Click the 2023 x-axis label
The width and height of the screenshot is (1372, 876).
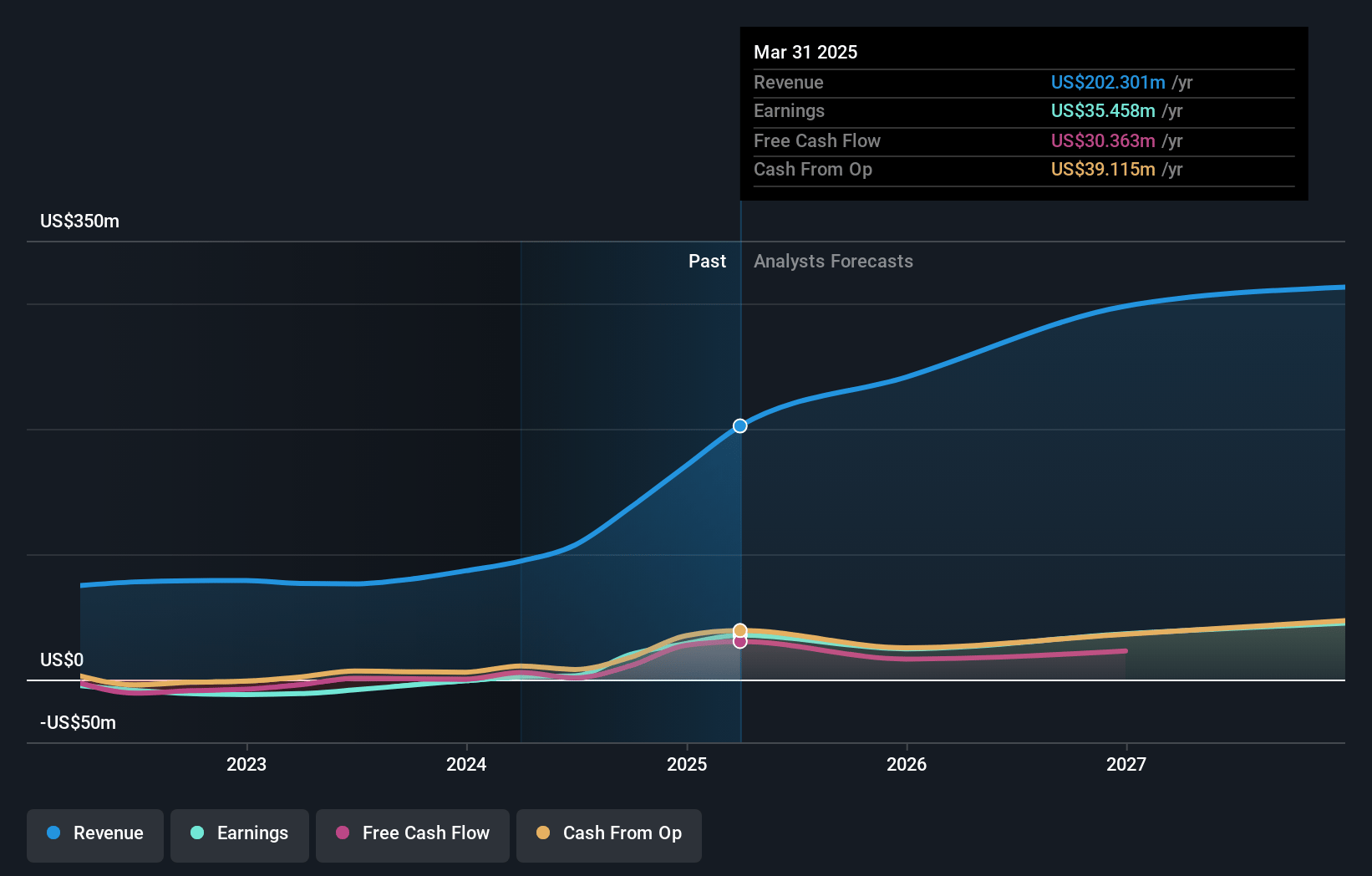point(246,764)
